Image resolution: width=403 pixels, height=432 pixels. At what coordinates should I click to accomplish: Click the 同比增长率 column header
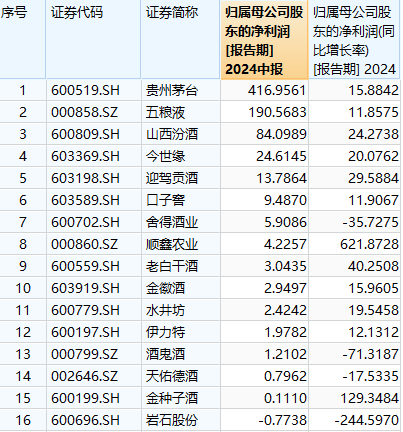pyautogui.click(x=354, y=40)
